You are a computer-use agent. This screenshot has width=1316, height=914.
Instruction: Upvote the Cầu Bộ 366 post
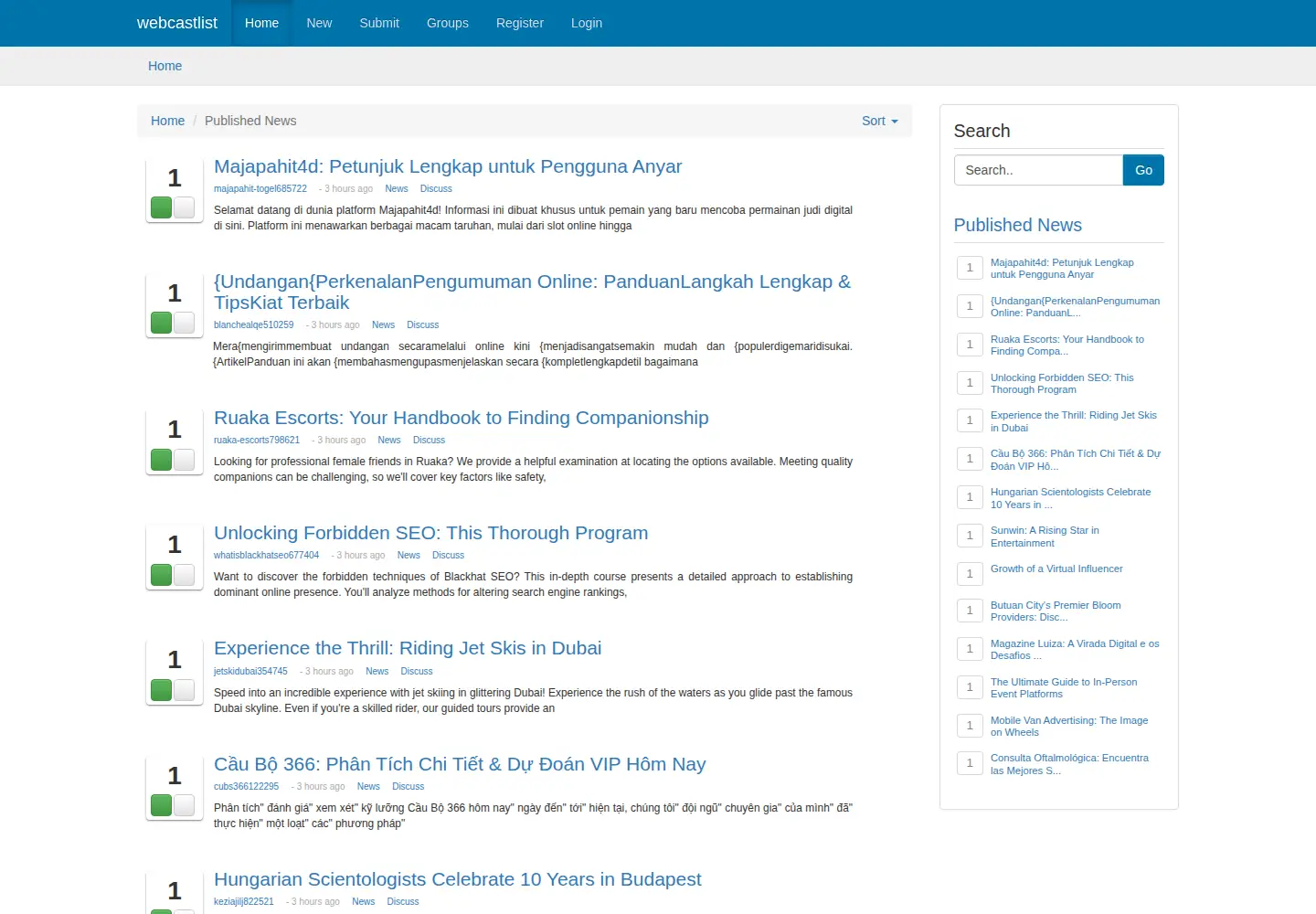coord(162,805)
